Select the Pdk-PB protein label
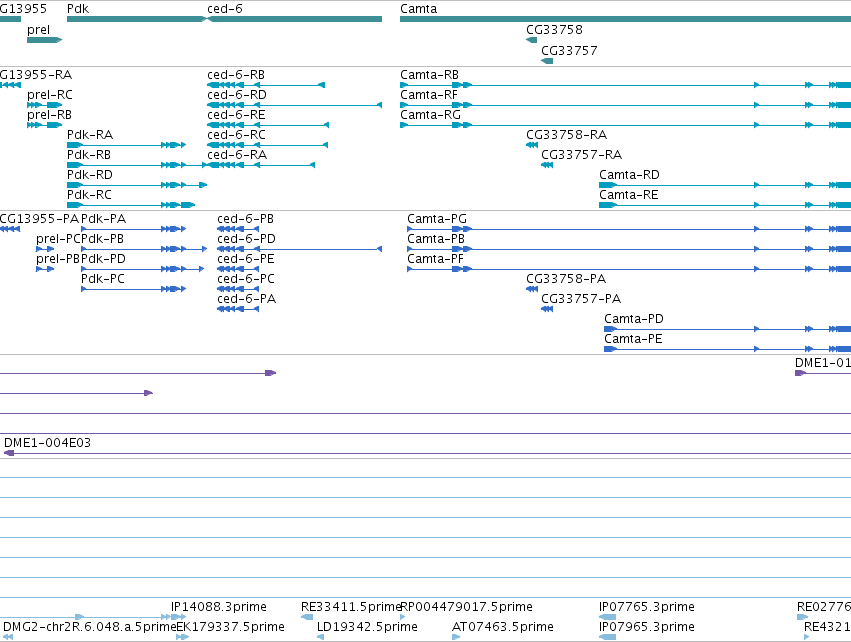Image resolution: width=851 pixels, height=642 pixels. [103, 239]
